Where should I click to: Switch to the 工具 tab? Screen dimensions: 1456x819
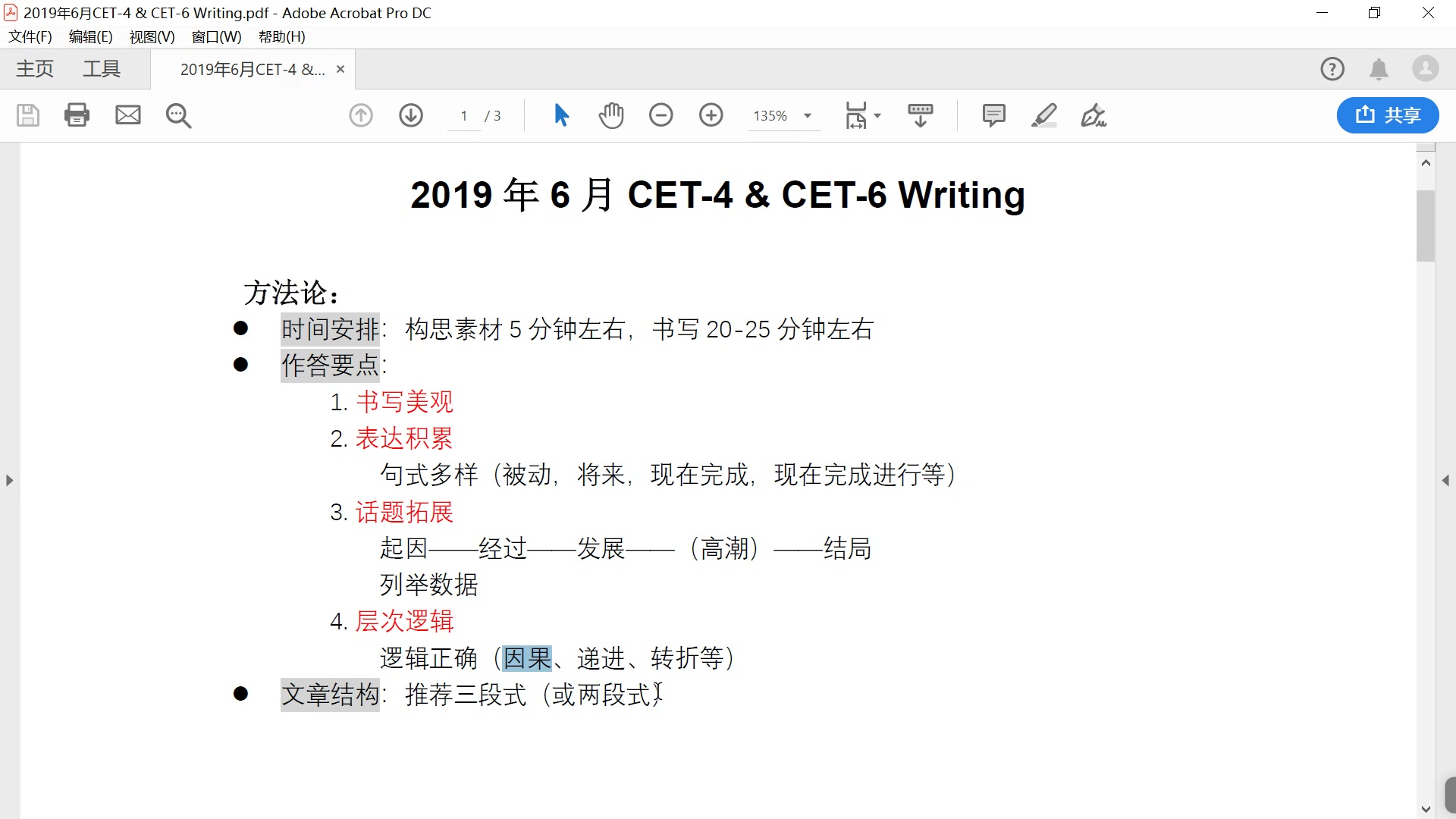101,69
